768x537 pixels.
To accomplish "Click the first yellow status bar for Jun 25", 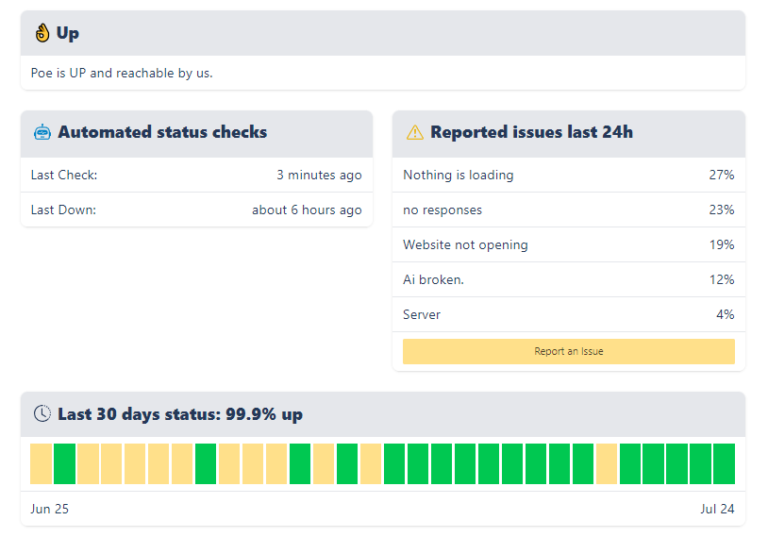I will [41, 464].
